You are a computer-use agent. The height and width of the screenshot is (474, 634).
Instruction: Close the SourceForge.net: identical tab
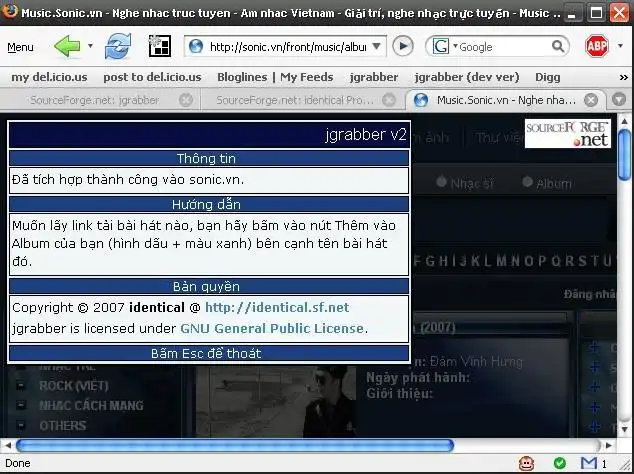[389, 100]
